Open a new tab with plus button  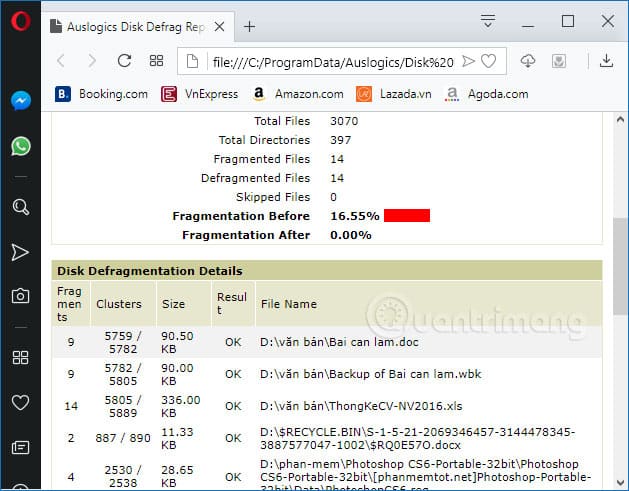pyautogui.click(x=250, y=26)
